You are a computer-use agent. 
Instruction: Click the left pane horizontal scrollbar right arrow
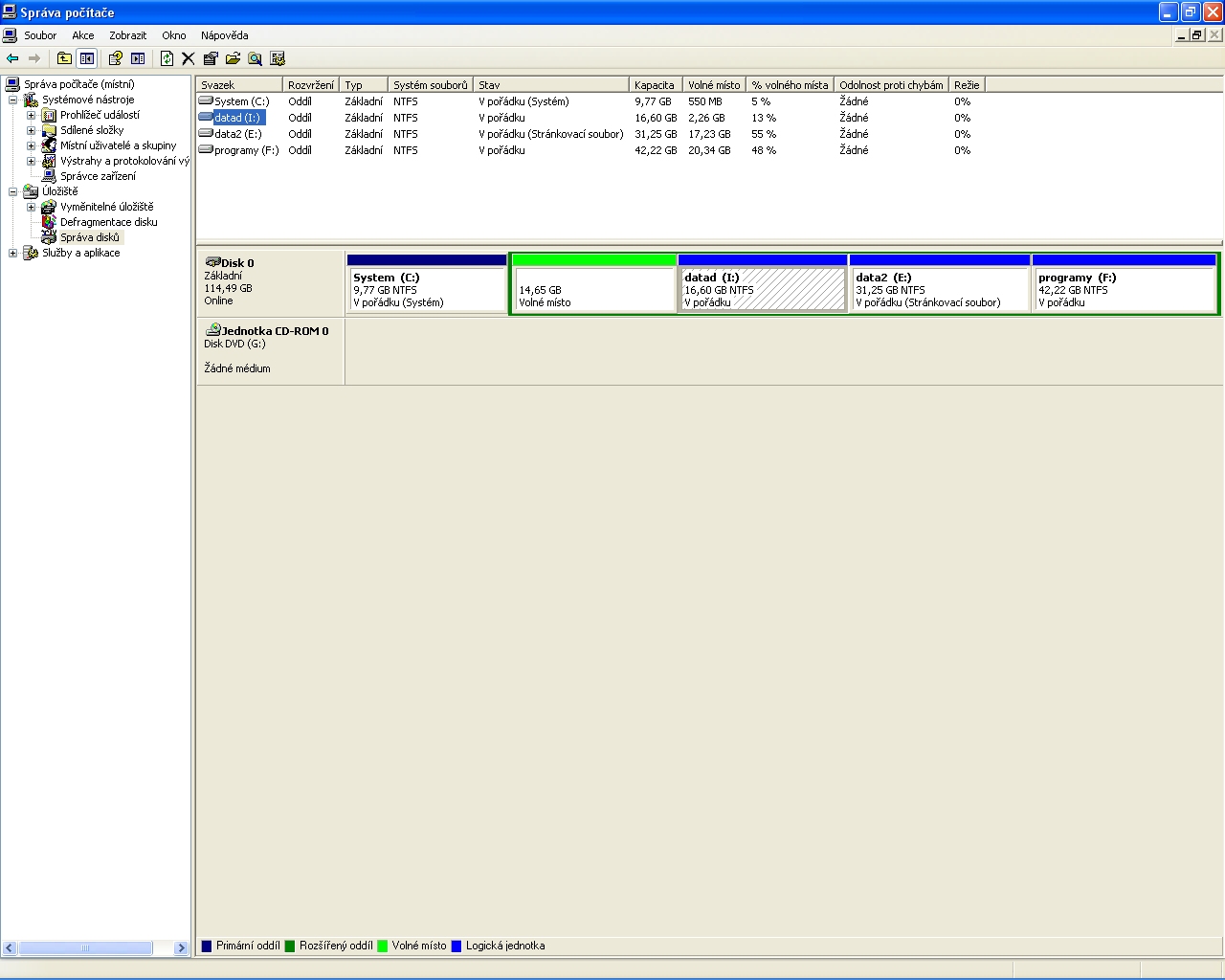click(181, 947)
